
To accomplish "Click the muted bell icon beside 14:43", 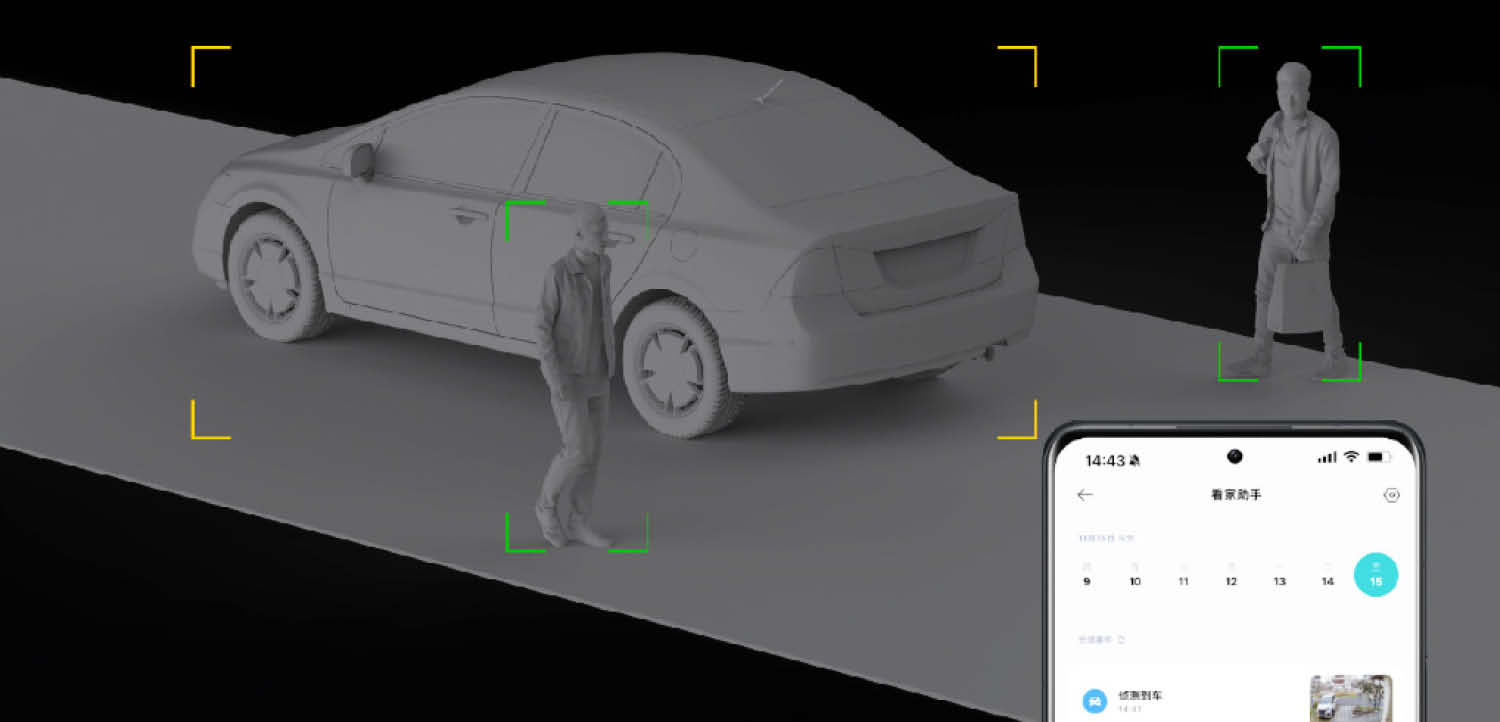I will coord(1134,461).
